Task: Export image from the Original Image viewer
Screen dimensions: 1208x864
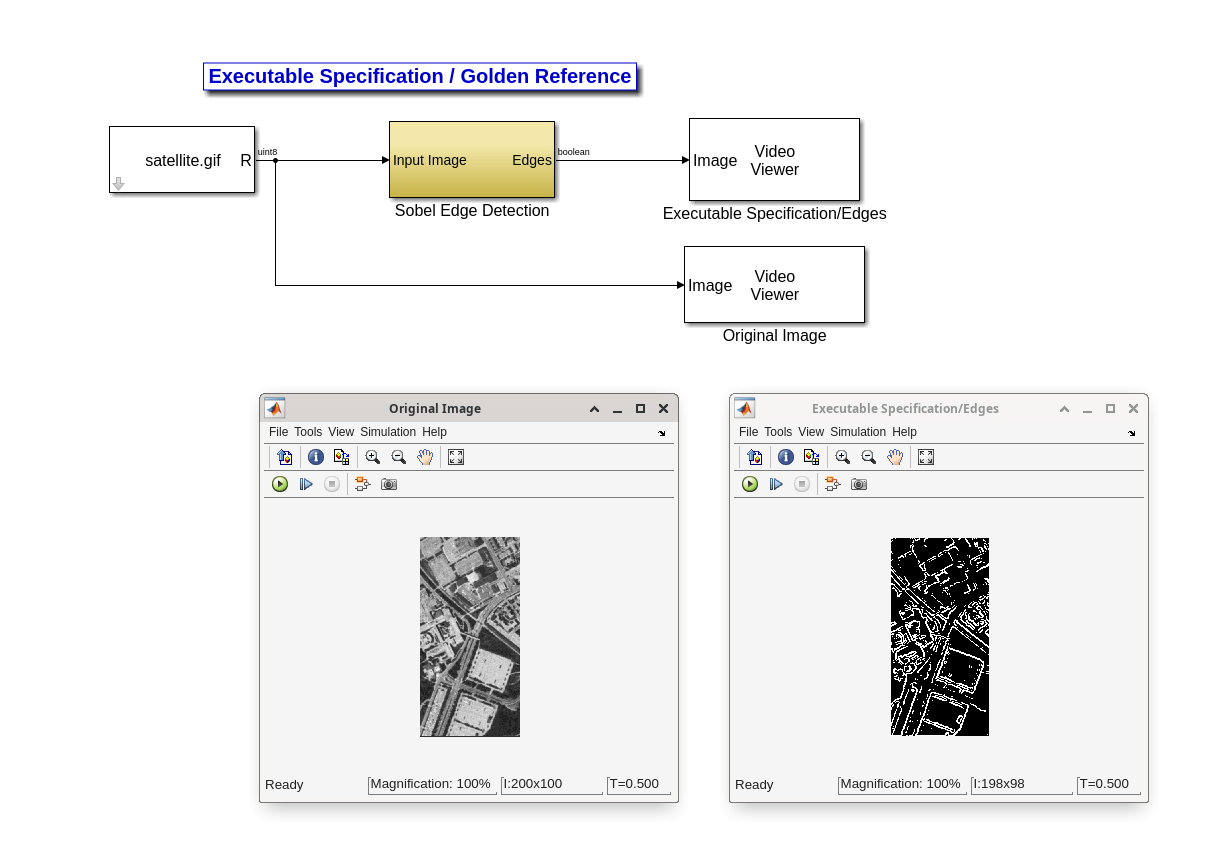Action: click(284, 457)
